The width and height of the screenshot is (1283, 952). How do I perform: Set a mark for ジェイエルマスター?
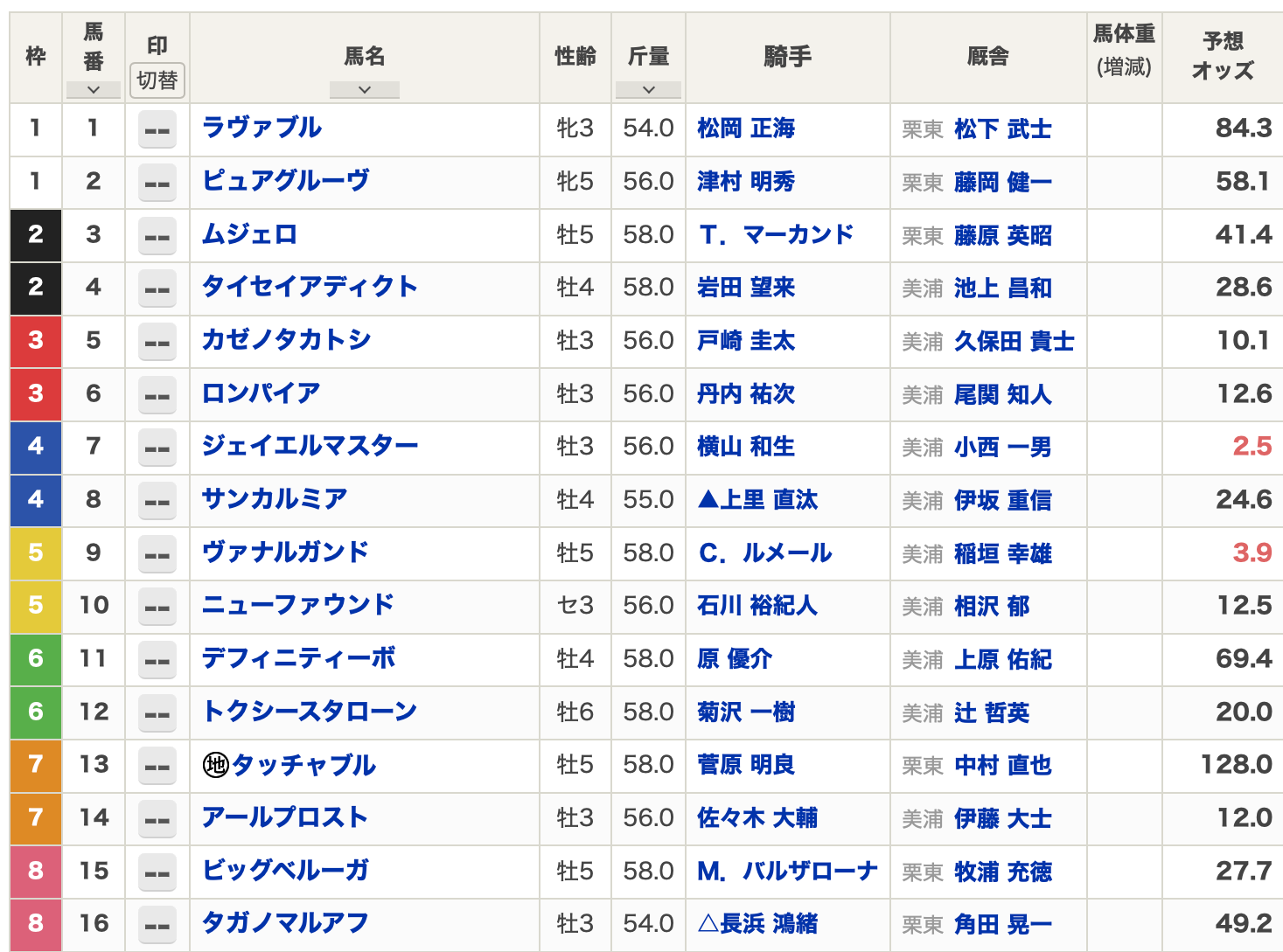tap(157, 448)
